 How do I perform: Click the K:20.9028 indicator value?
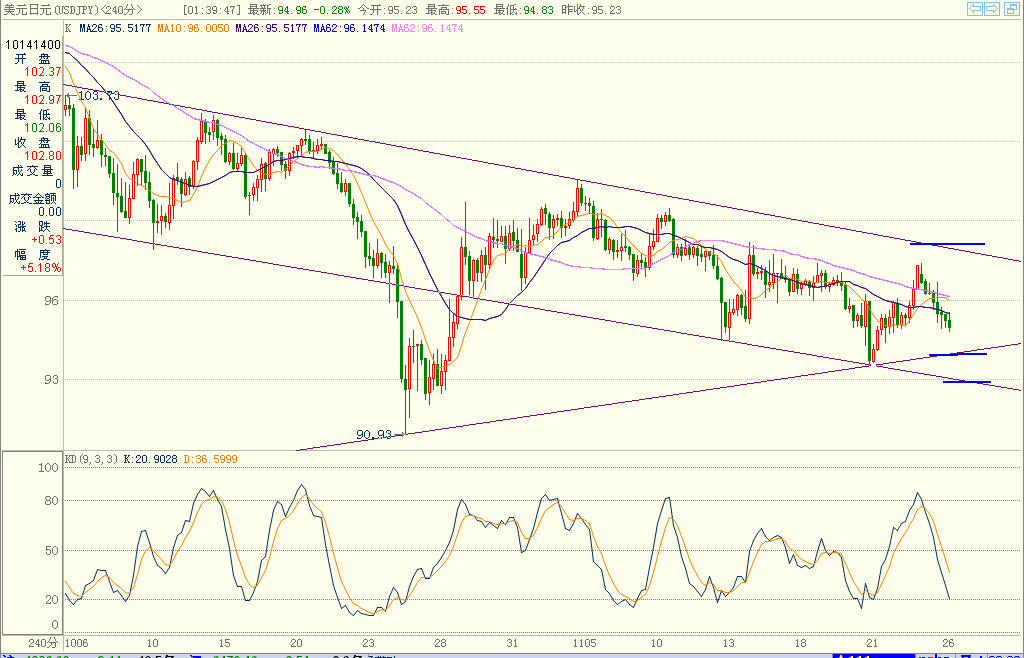click(x=150, y=460)
